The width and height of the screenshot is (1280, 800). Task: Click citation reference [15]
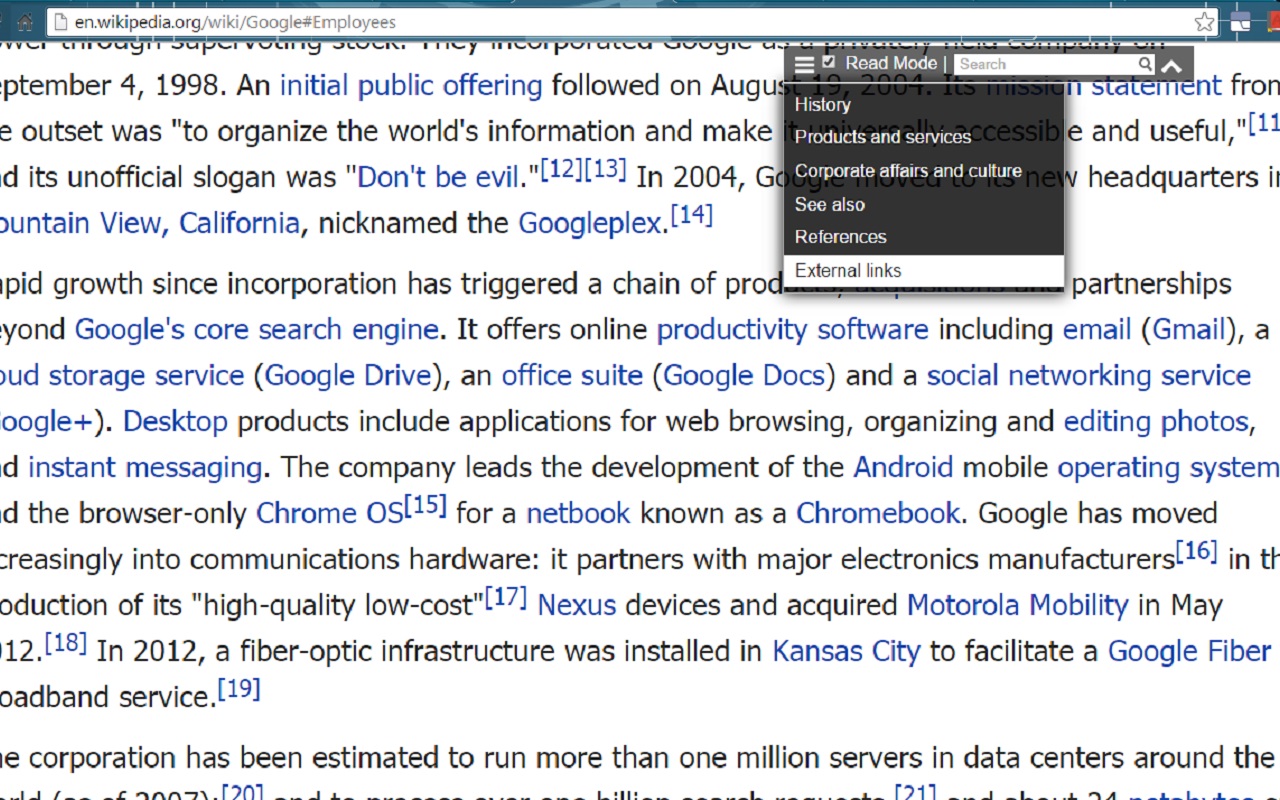pos(425,505)
